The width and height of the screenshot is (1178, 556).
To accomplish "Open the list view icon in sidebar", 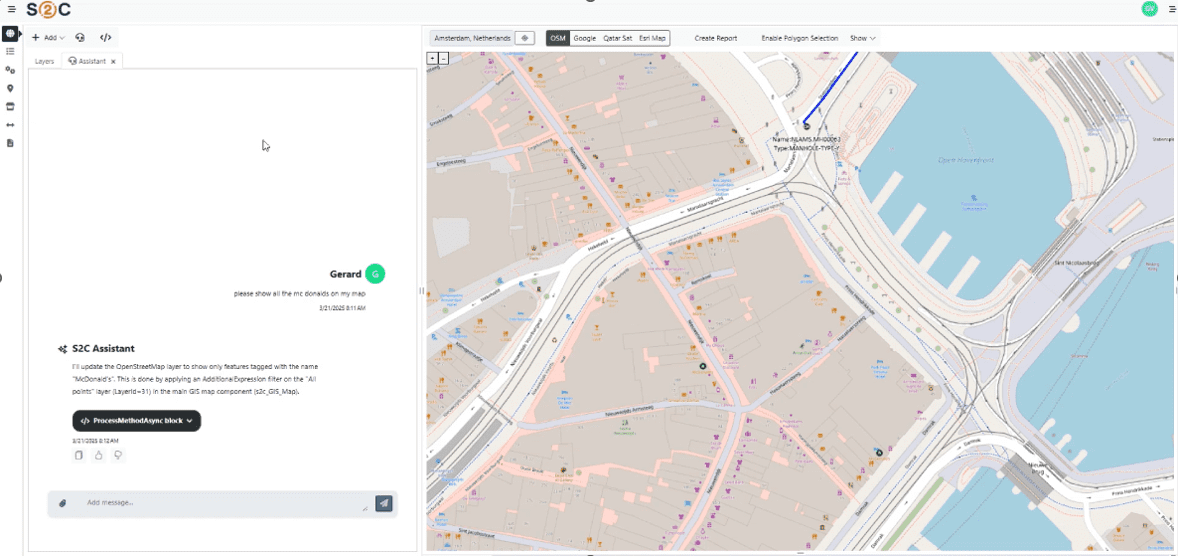I will (x=10, y=51).
